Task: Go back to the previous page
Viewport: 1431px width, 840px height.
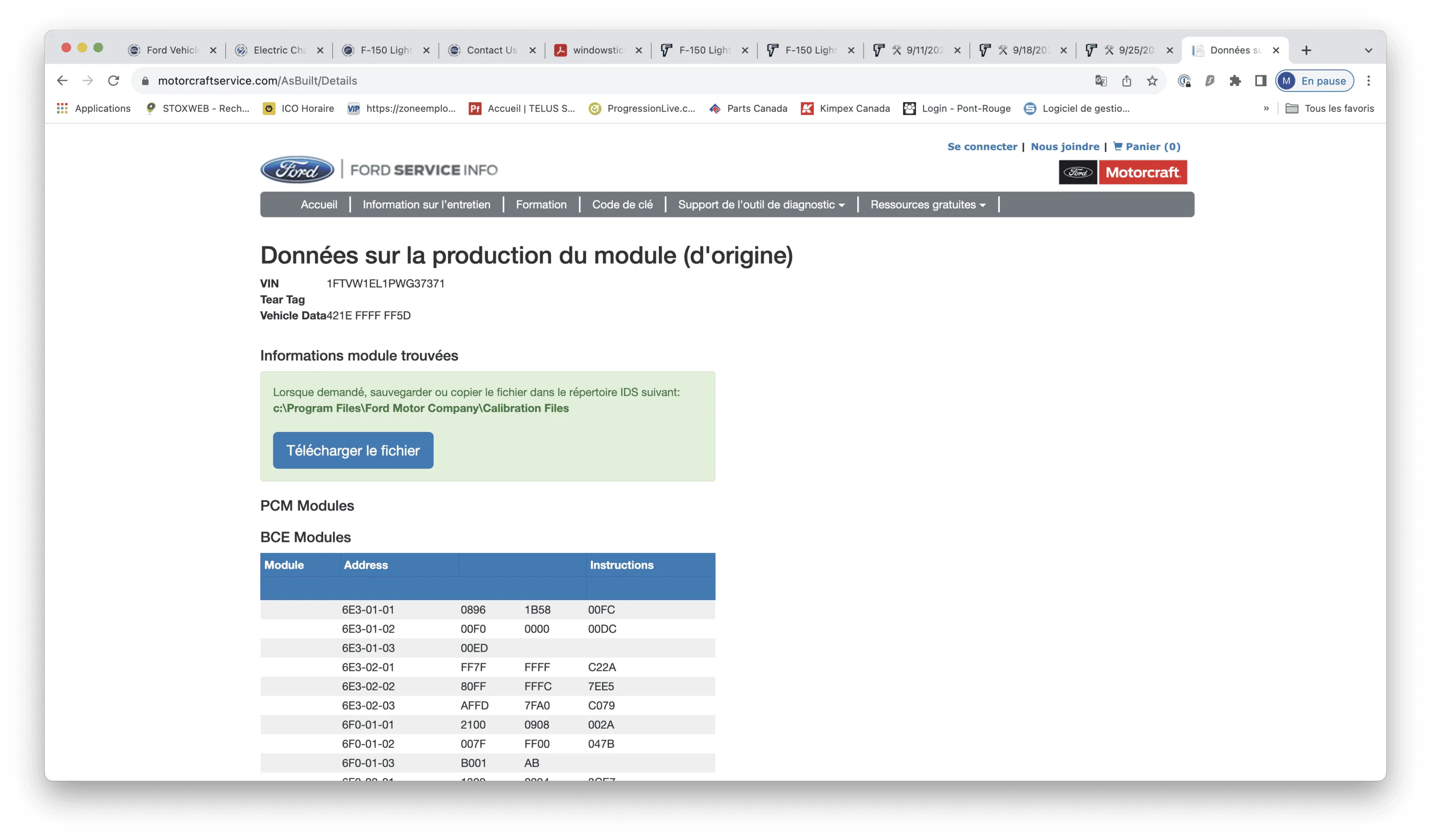Action: (62, 81)
